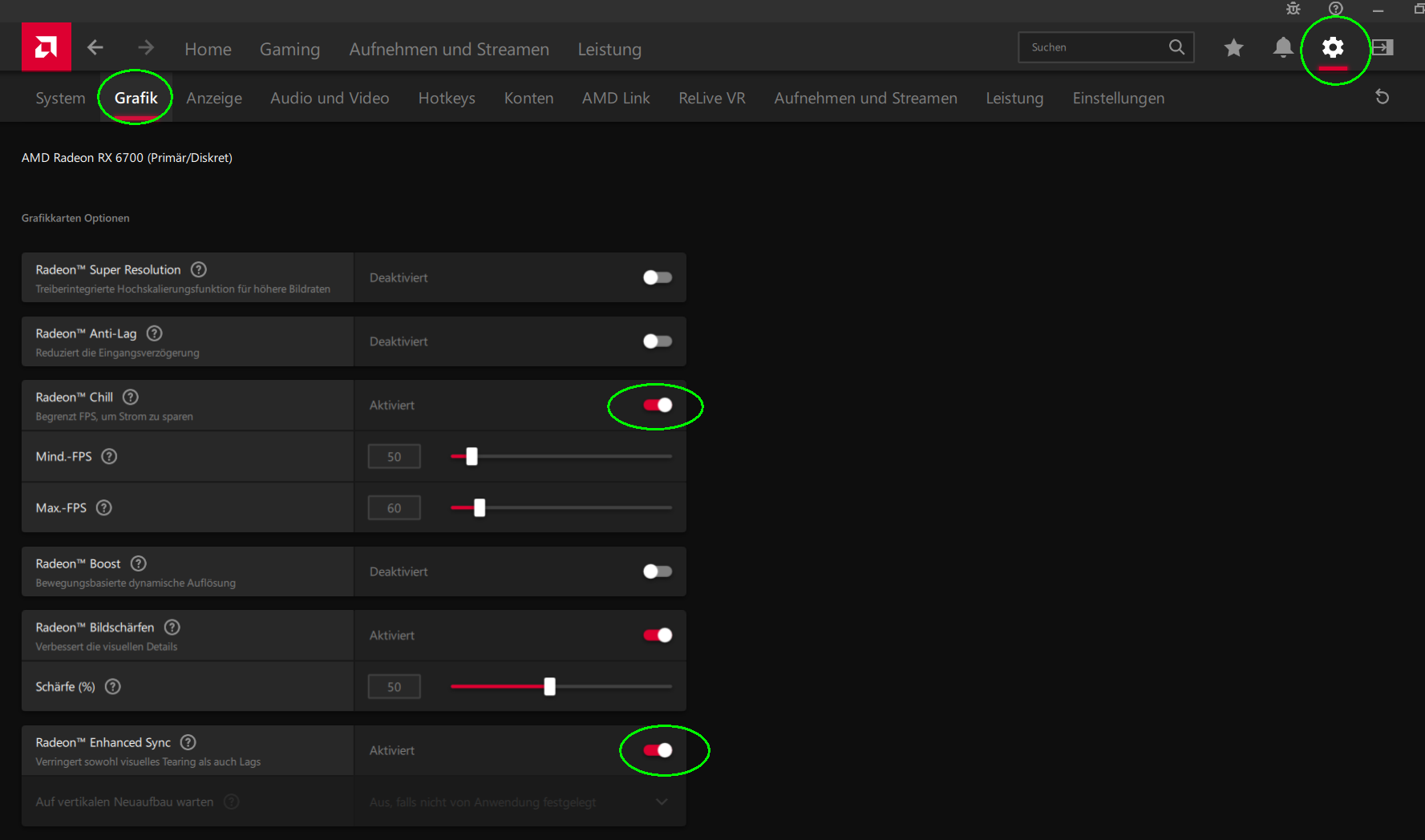Show help for Radeon Anti-Lag
Viewport: 1425px width, 840px height.
point(155,333)
